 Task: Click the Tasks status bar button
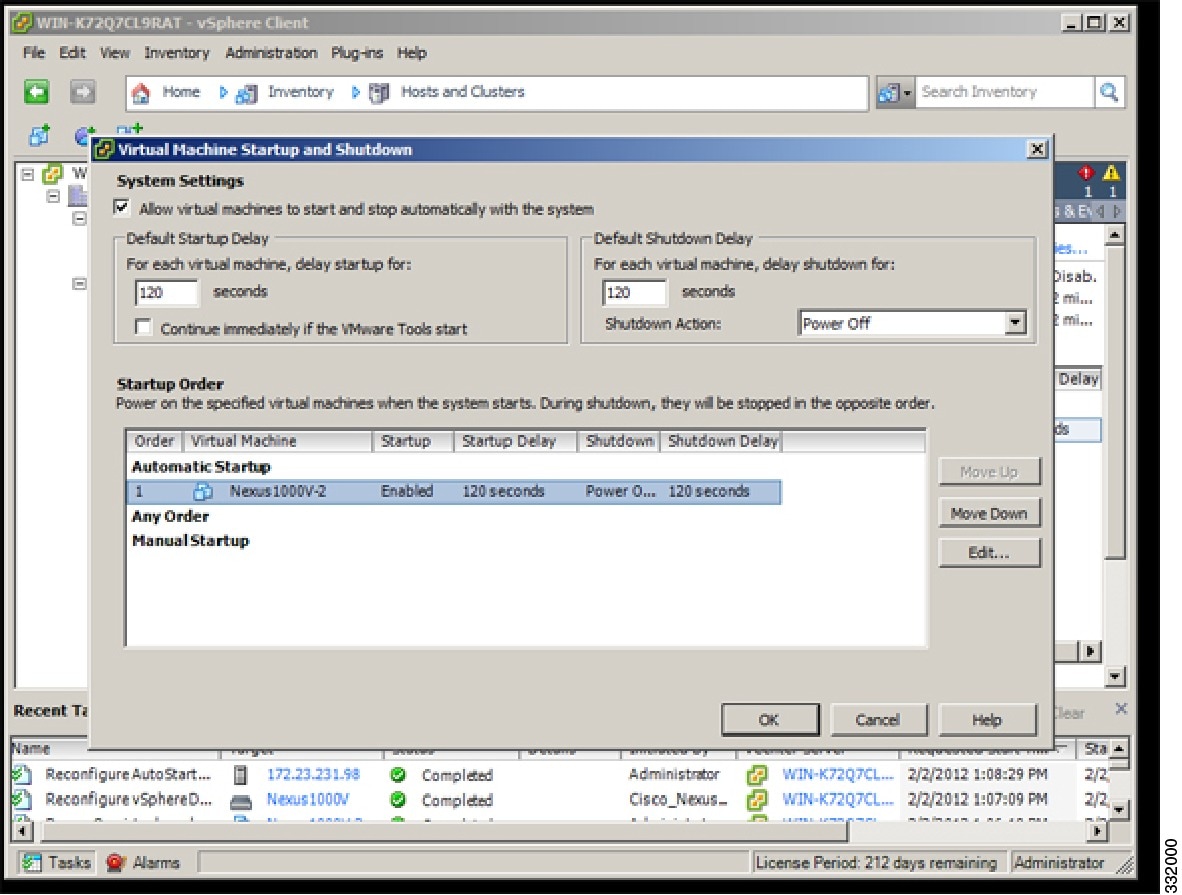click(x=57, y=862)
